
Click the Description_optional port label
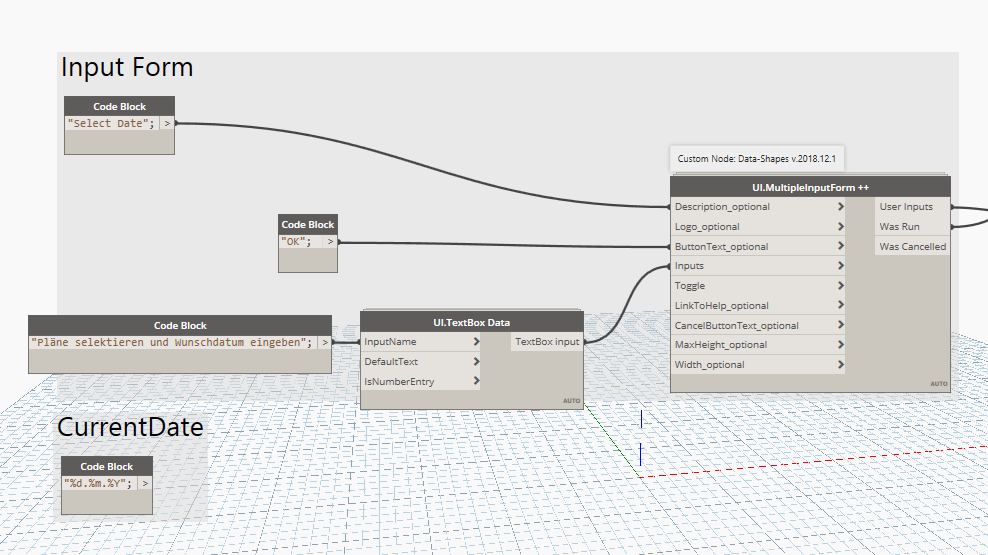point(722,207)
